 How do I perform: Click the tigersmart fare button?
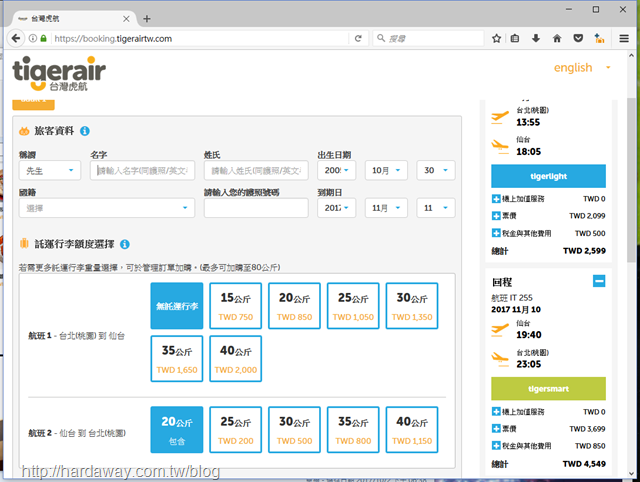pos(548,389)
